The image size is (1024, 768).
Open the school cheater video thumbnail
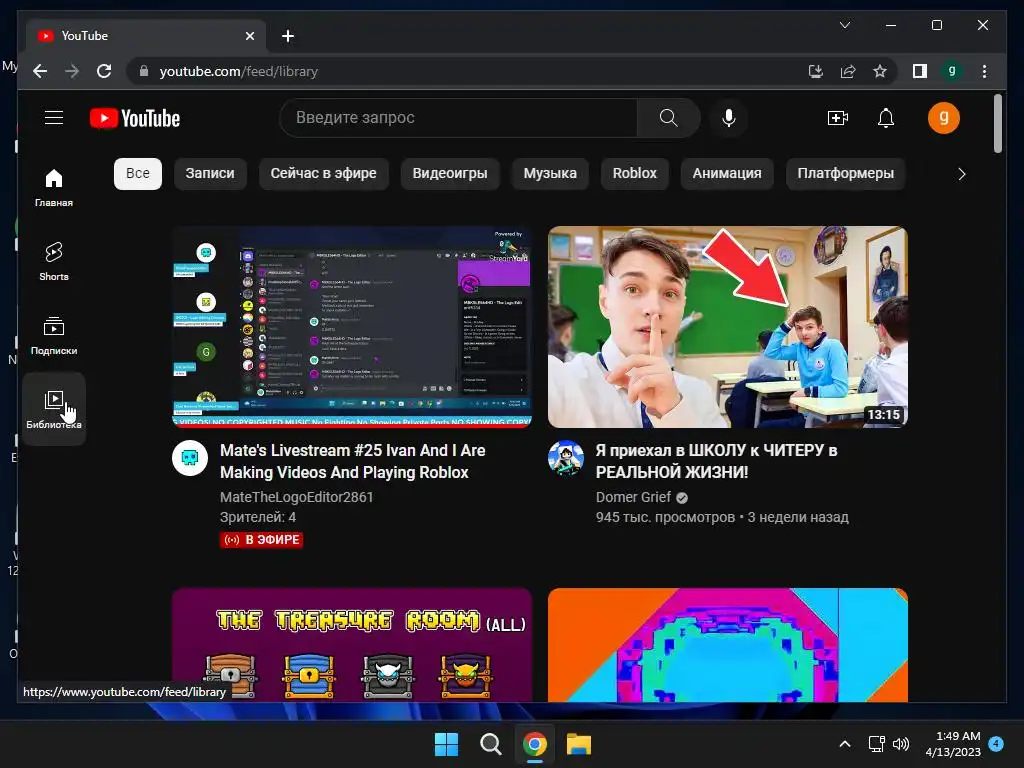[728, 327]
